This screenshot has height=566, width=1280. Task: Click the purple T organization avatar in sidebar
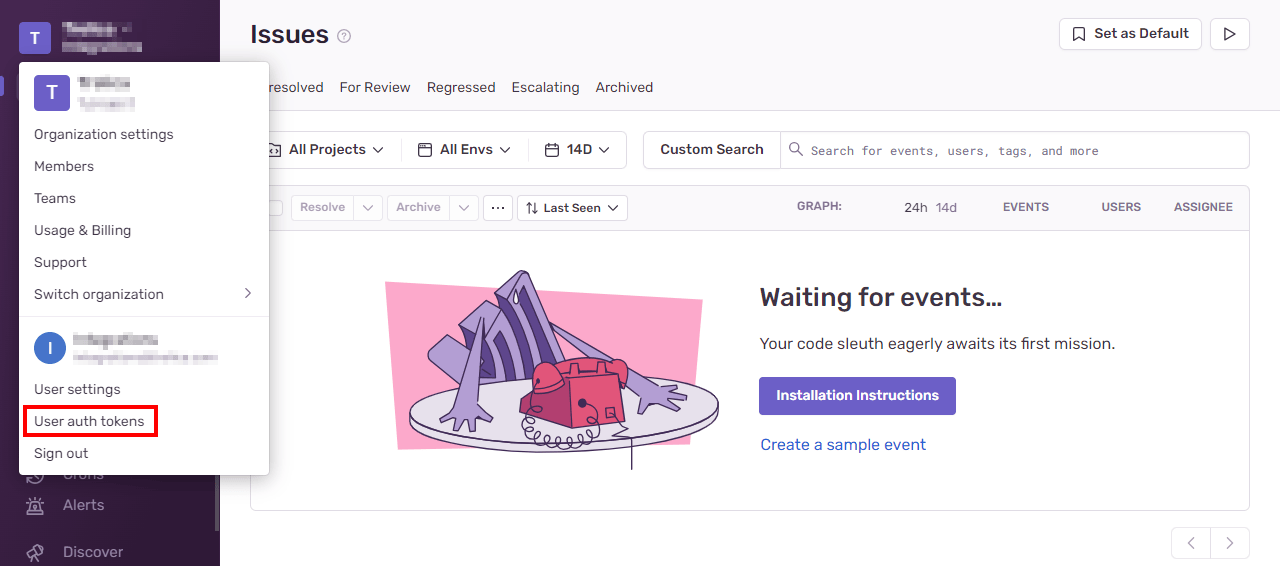click(x=34, y=38)
